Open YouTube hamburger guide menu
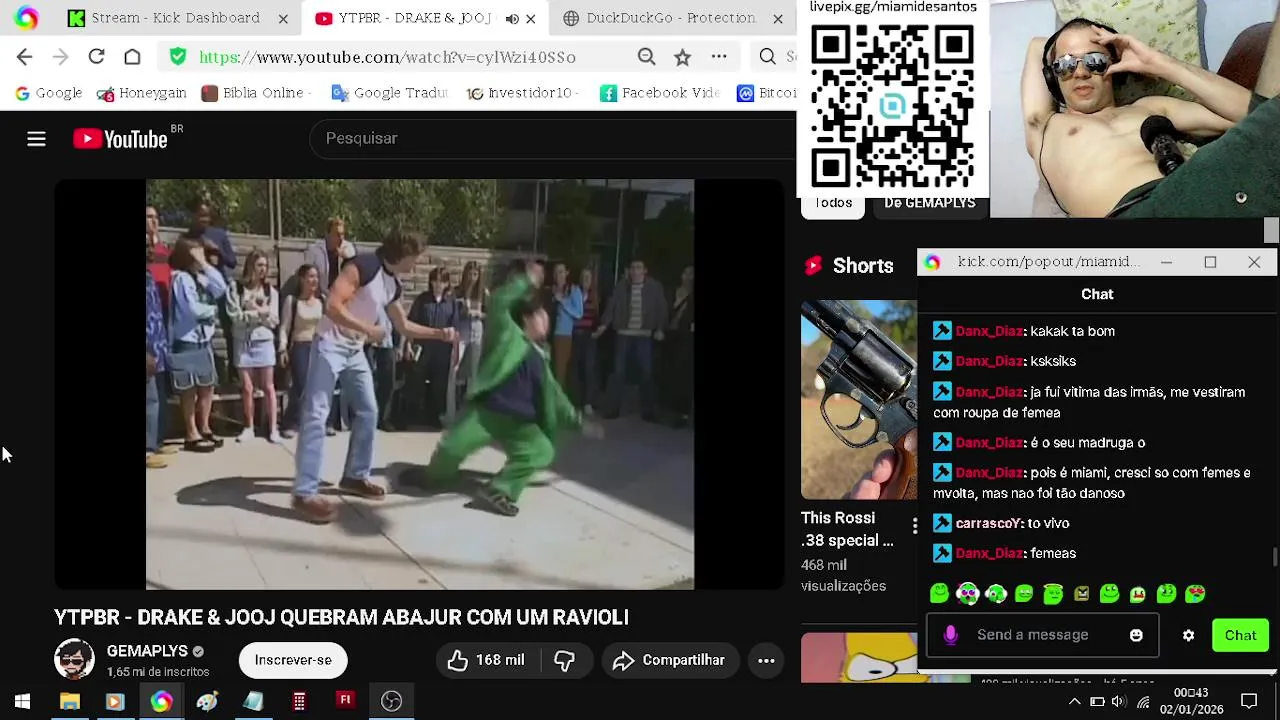The image size is (1280, 720). coord(36,139)
